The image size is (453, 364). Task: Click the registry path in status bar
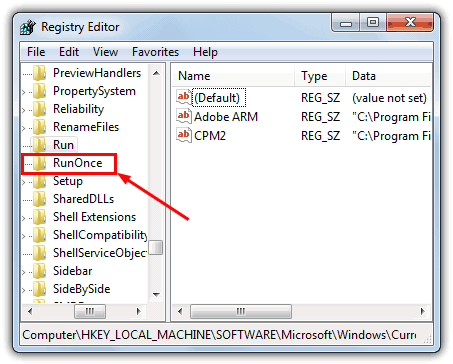pyautogui.click(x=219, y=335)
